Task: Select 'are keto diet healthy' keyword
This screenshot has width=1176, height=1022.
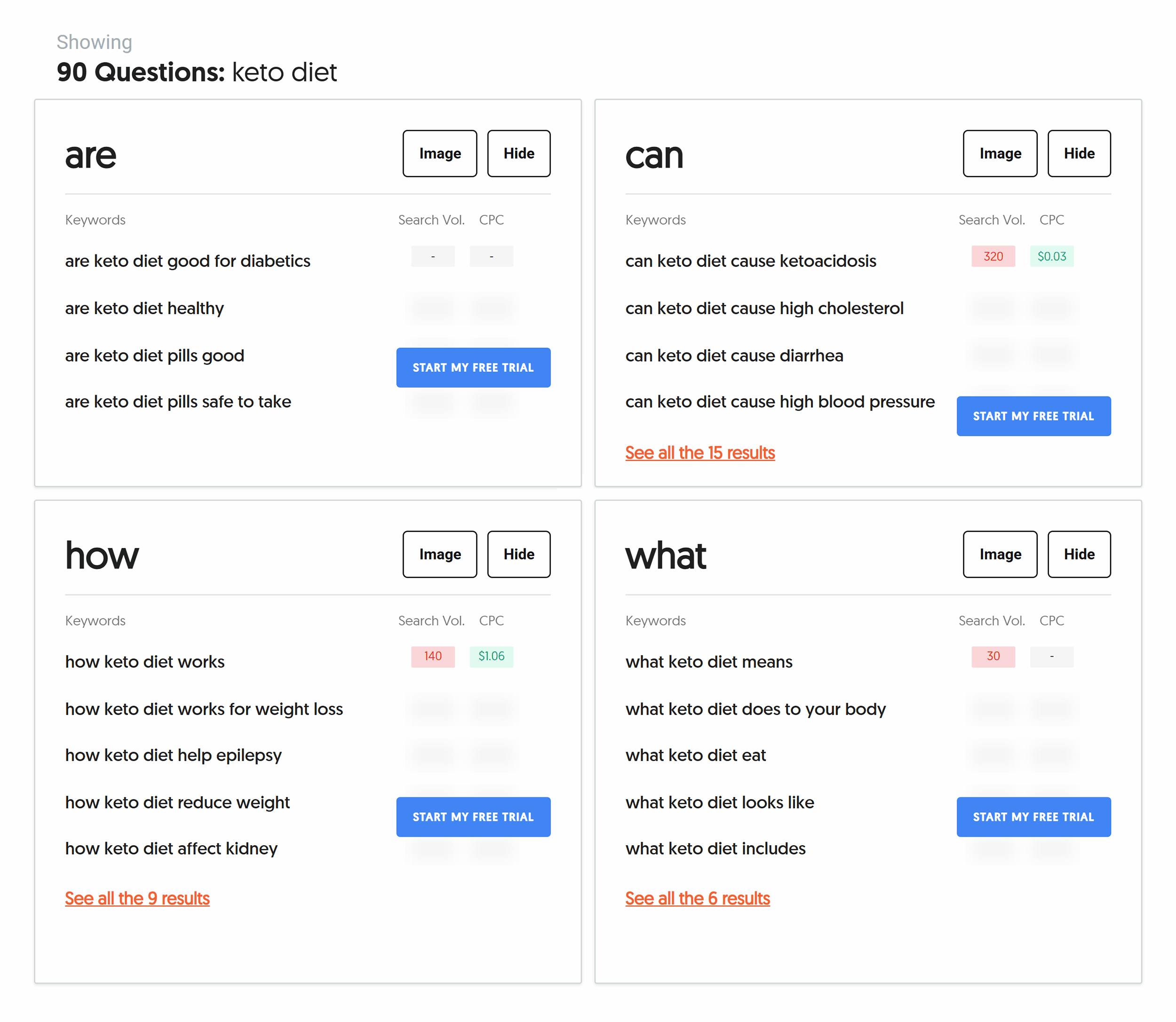Action: click(144, 308)
